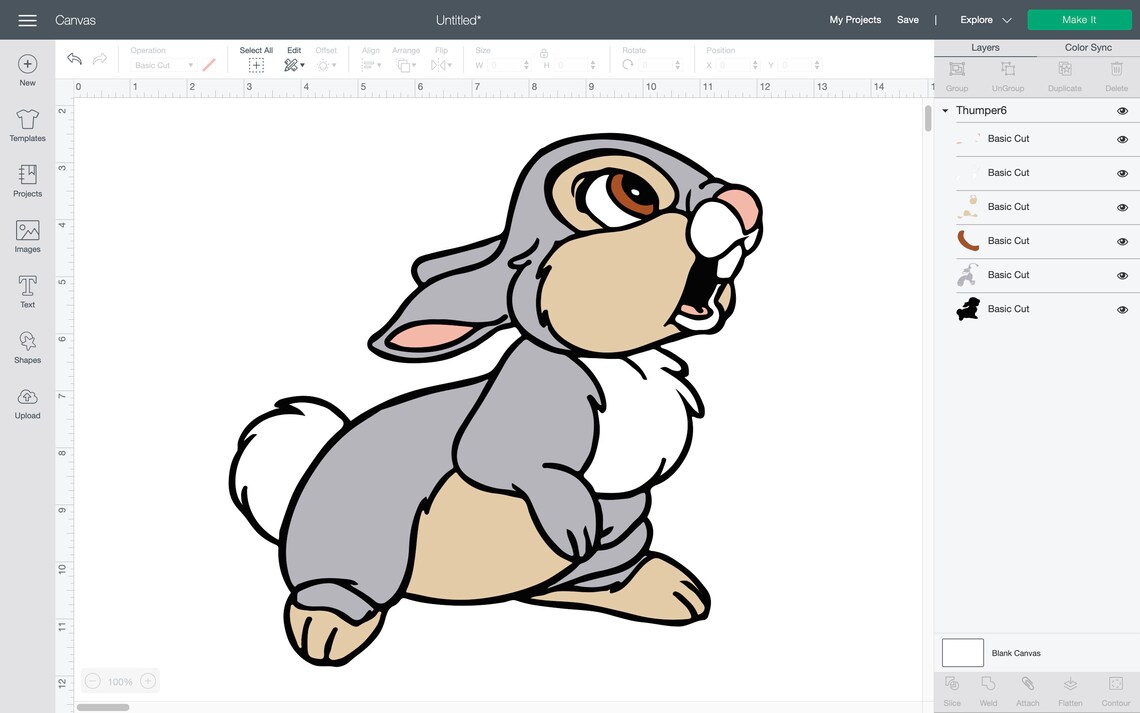Screen dimensions: 1140x713
Task: Select the Flatten tool at bottom right
Action: (x=1070, y=690)
